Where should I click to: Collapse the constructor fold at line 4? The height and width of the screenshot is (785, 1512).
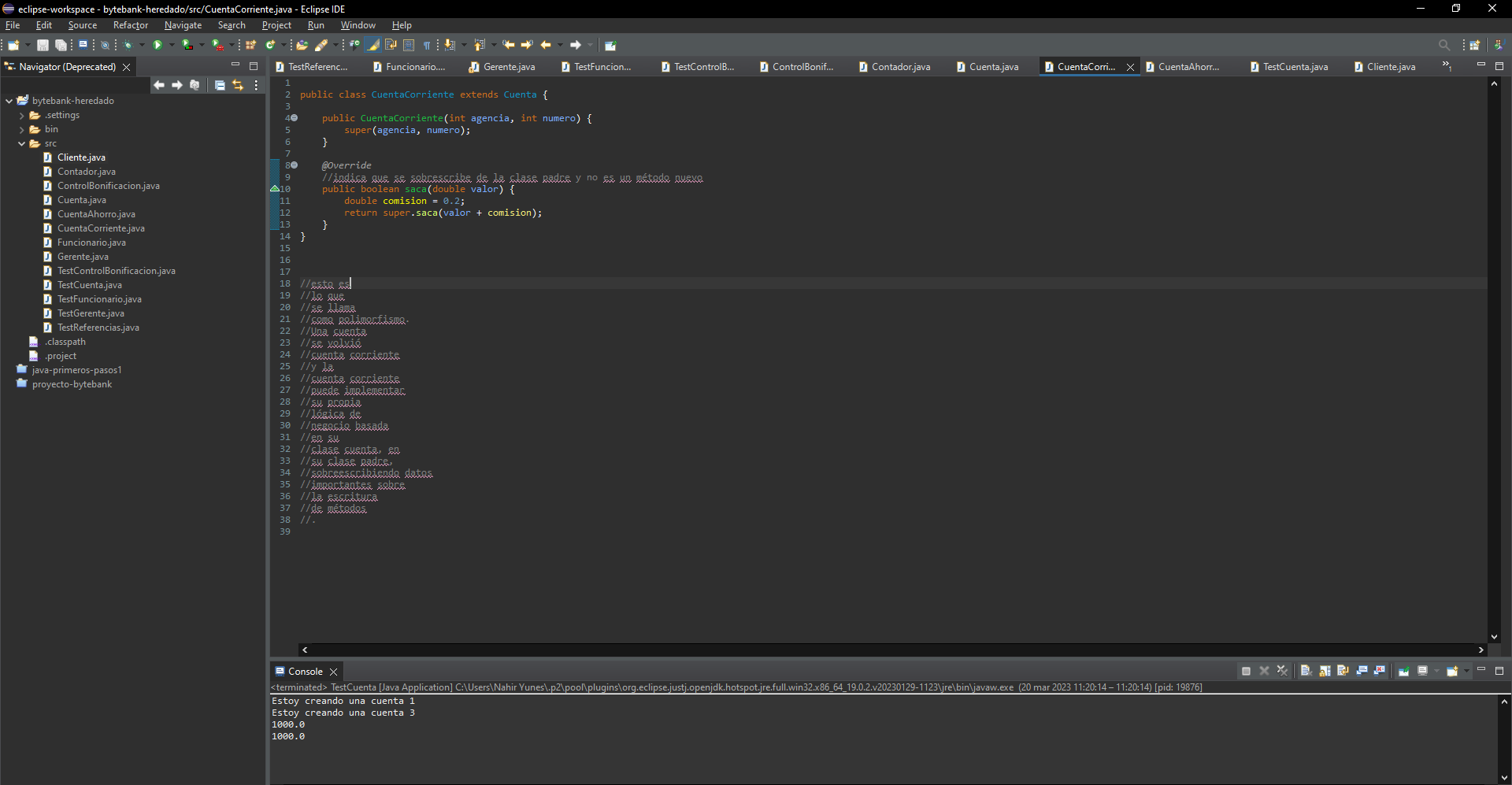[294, 118]
